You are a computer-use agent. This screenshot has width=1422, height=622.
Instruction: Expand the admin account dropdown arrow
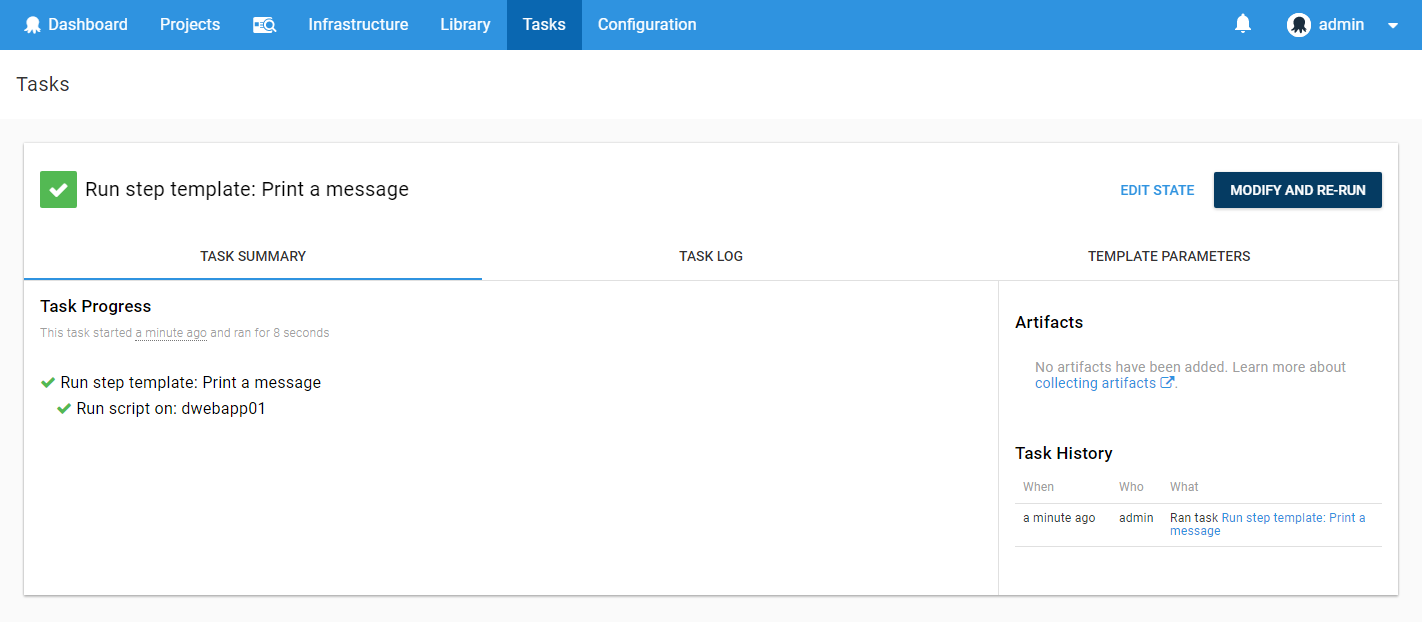(1392, 24)
